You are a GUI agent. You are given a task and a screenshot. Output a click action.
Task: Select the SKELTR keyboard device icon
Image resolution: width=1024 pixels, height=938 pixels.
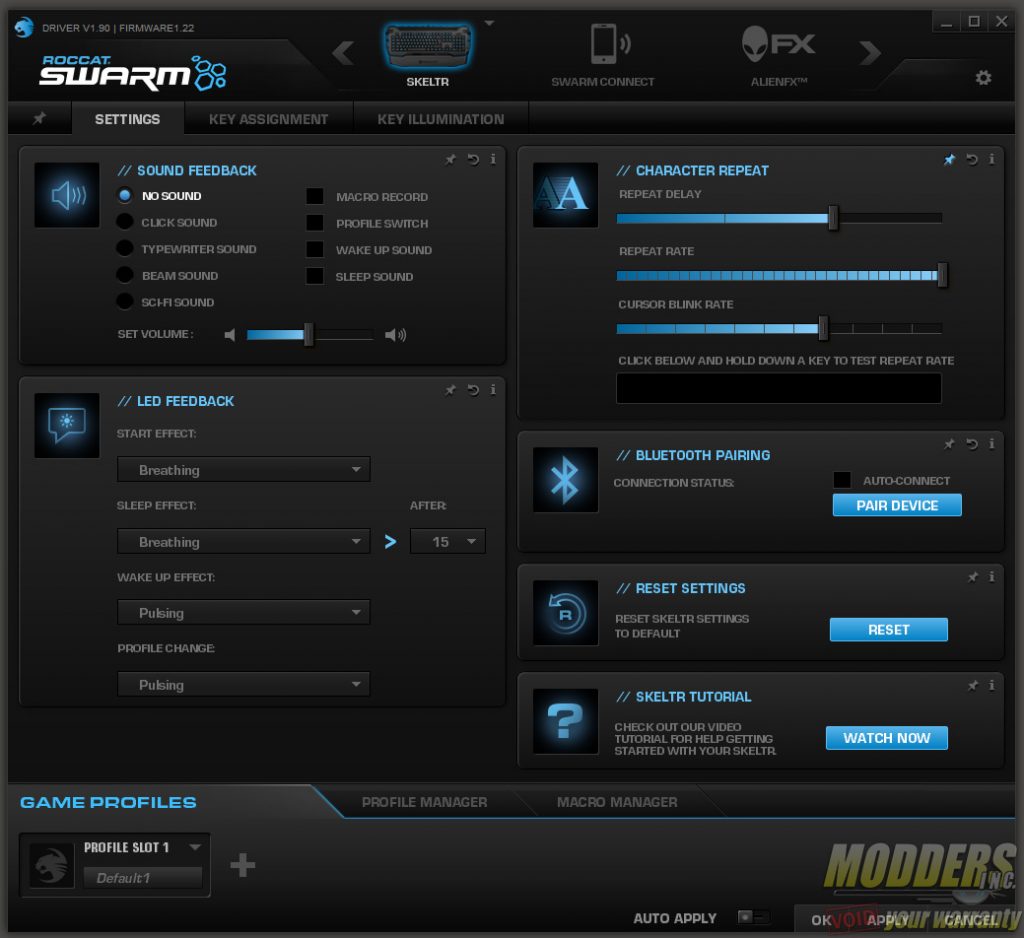tap(427, 46)
